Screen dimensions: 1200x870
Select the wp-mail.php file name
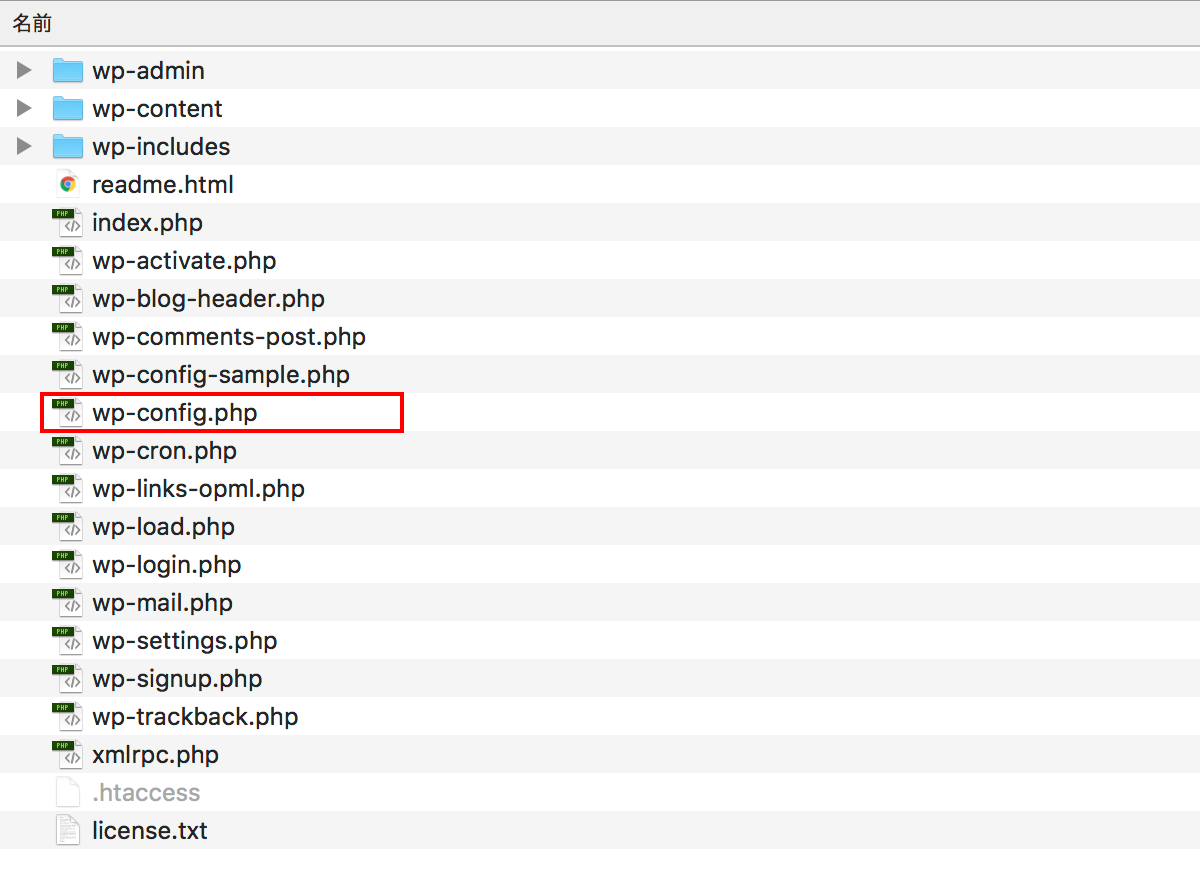162,603
